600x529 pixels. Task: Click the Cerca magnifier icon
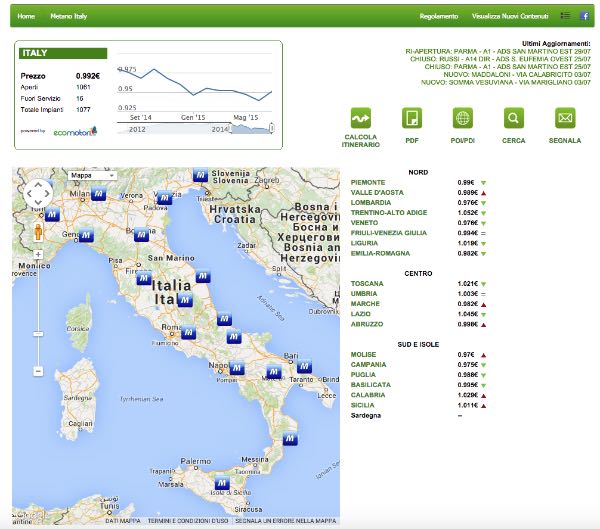[514, 119]
